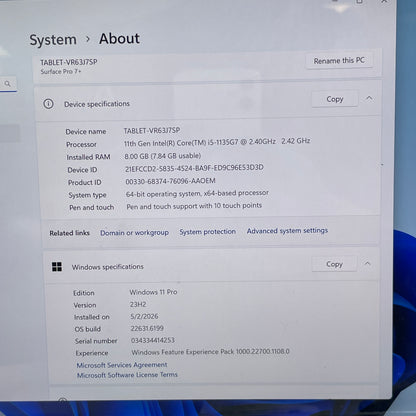Select the OS build value 22631.6199
This screenshot has height=416, width=416.
click(x=147, y=328)
